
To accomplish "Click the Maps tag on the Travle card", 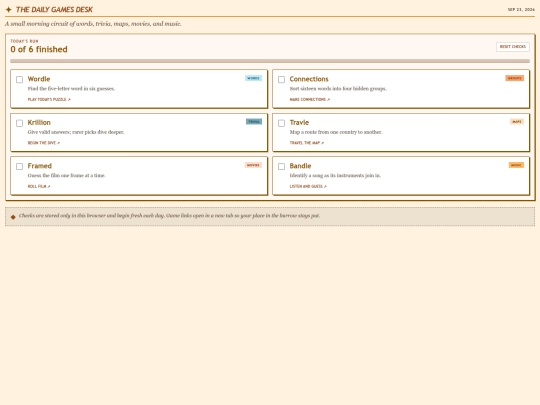I will 517,122.
